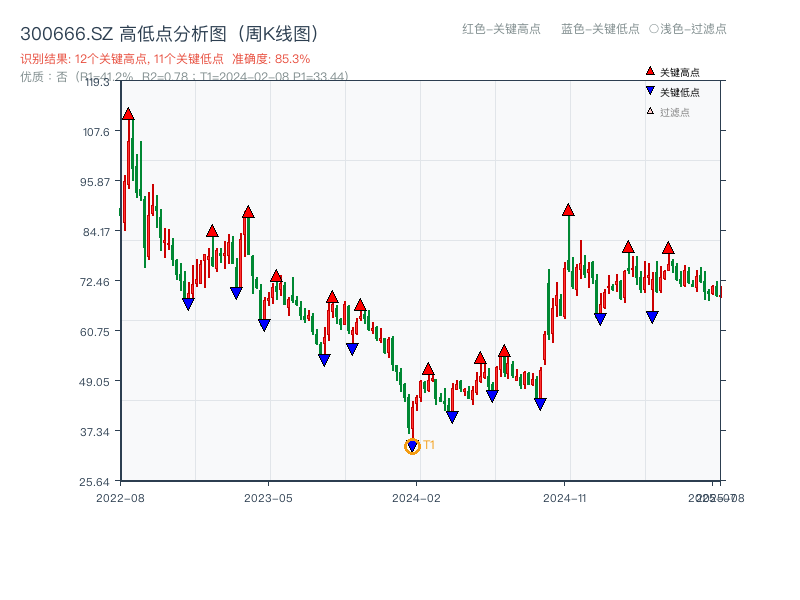Click the 107.6 y-axis label
The height and width of the screenshot is (600, 800).
click(96, 132)
